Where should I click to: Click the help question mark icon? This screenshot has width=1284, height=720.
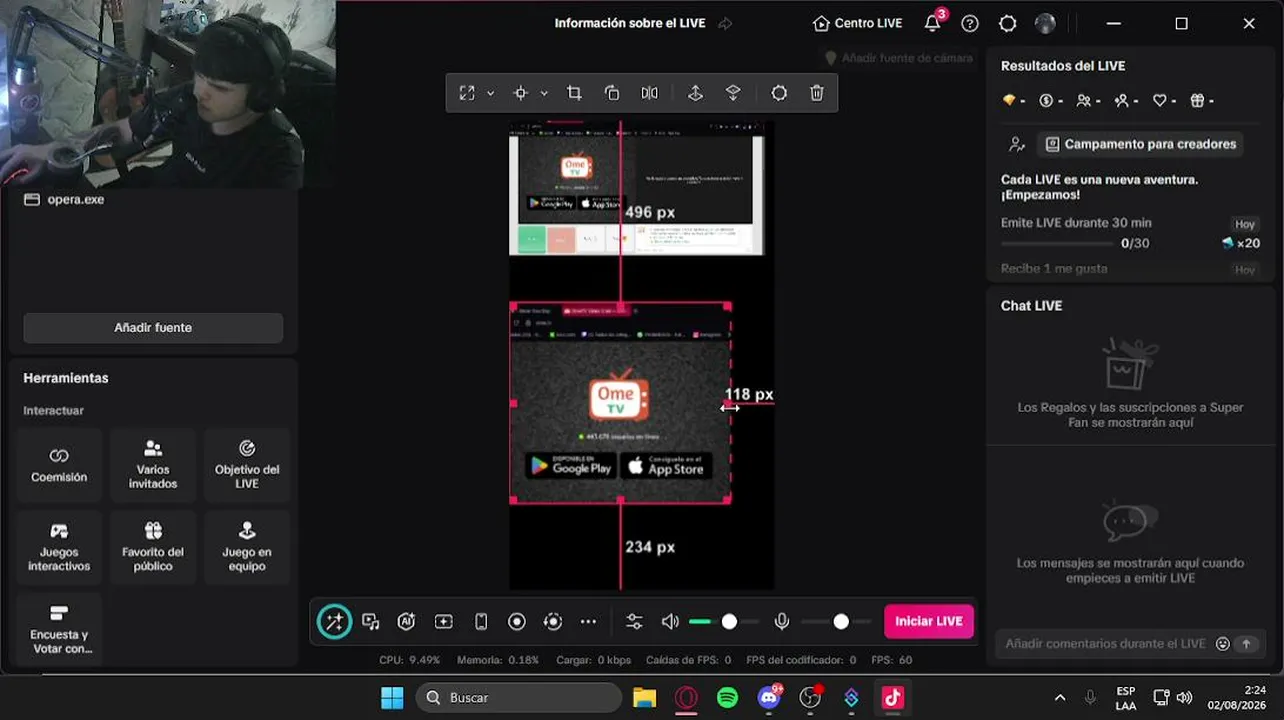[970, 23]
